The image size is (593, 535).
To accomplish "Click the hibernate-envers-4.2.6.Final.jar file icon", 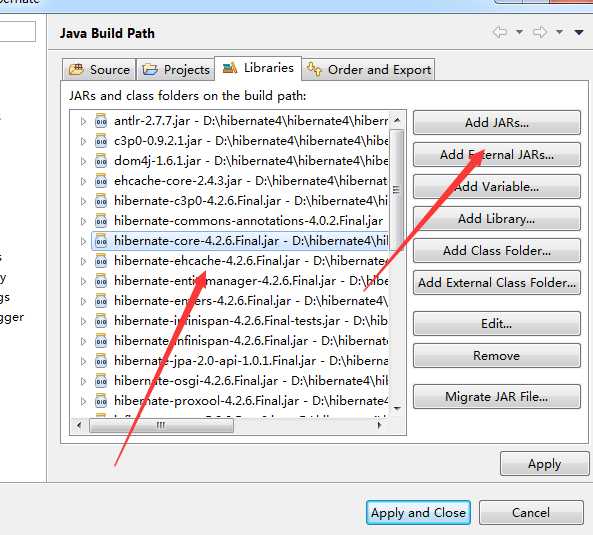I will pyautogui.click(x=101, y=301).
